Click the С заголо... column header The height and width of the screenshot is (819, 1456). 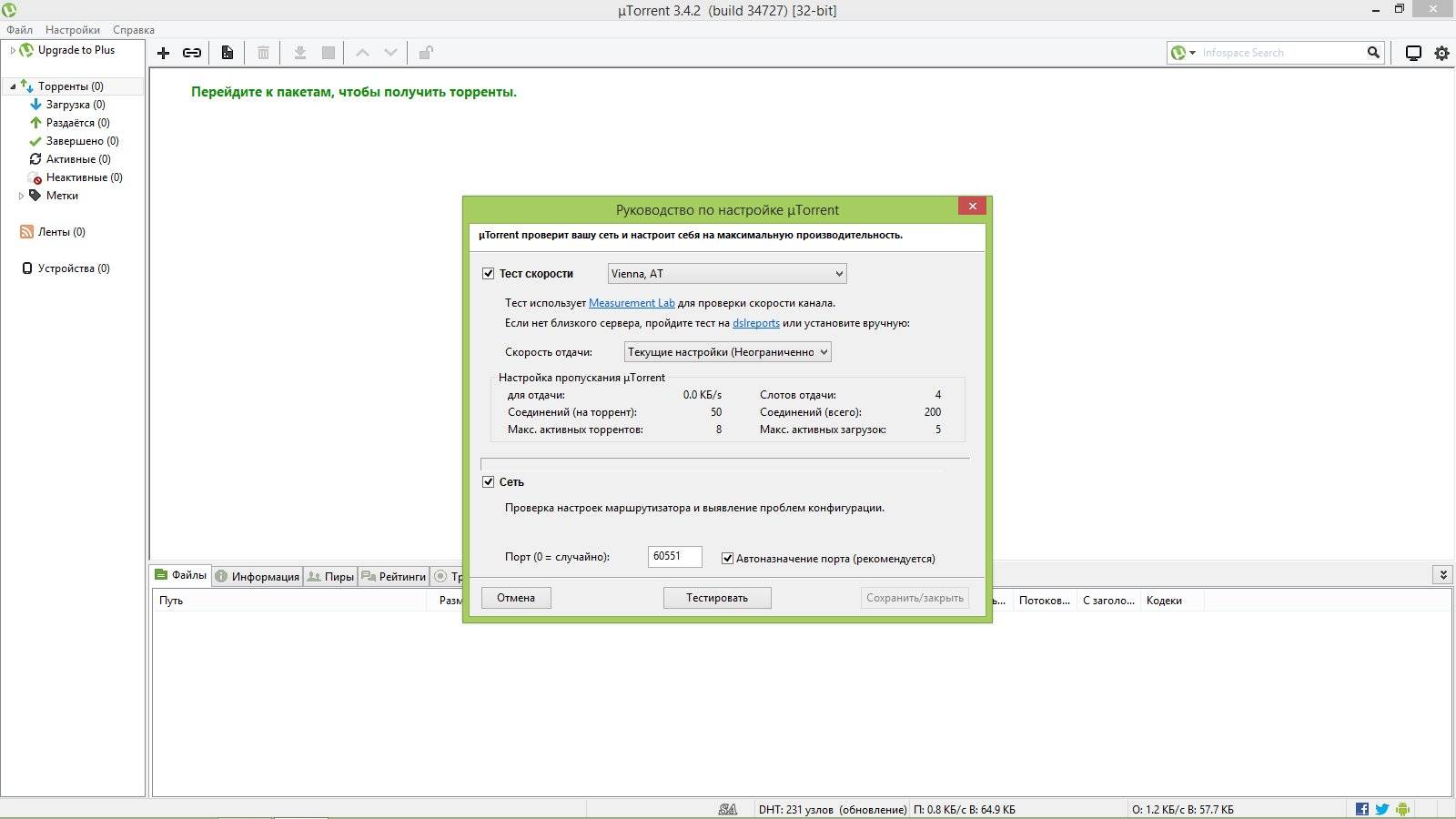[x=1108, y=601]
